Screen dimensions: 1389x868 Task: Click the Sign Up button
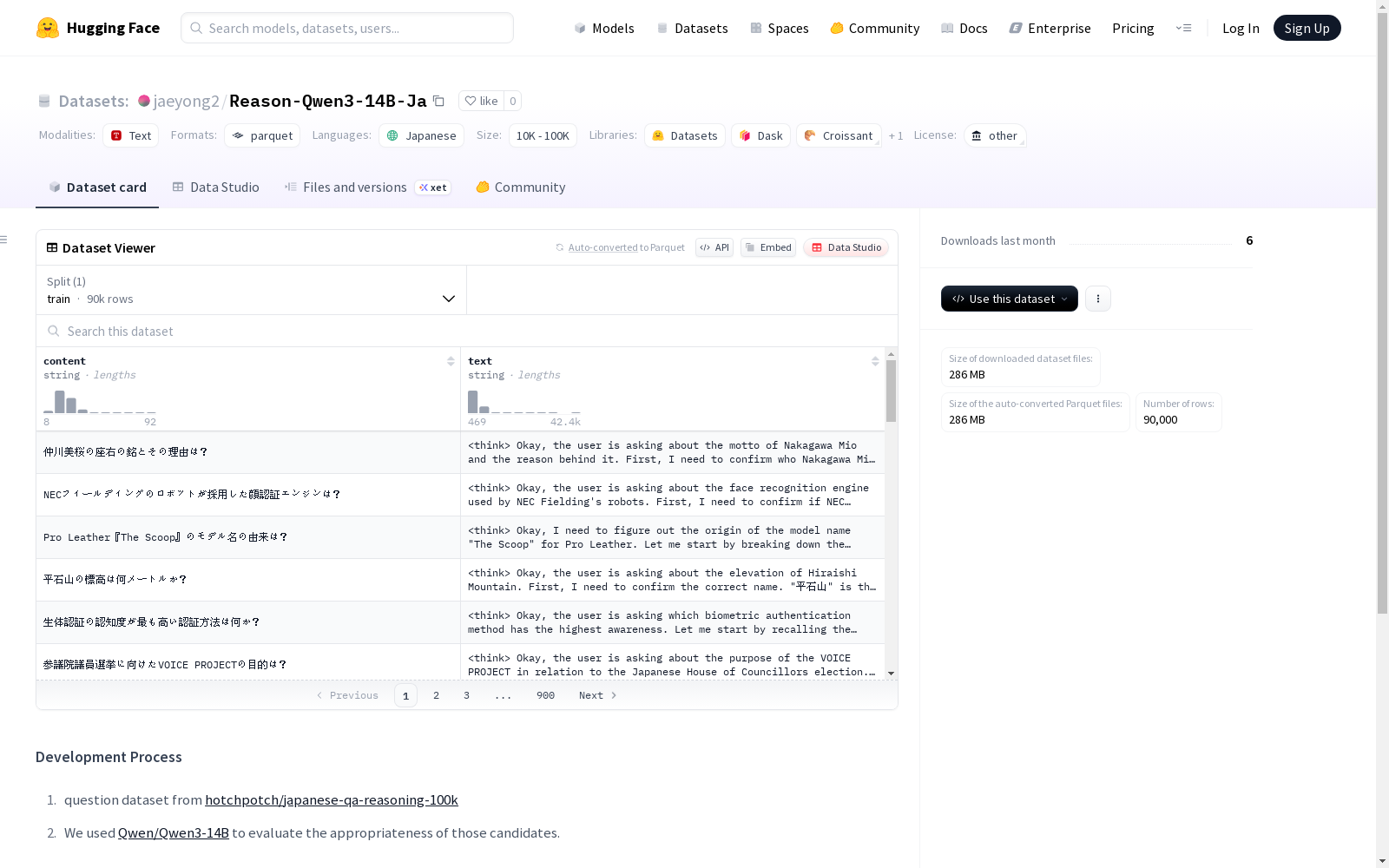pyautogui.click(x=1307, y=28)
